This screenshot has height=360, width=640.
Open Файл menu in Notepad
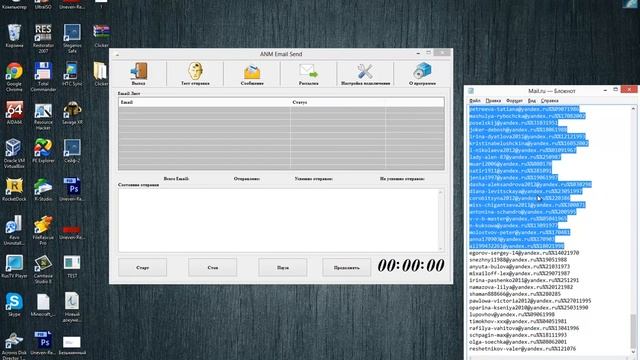(475, 100)
